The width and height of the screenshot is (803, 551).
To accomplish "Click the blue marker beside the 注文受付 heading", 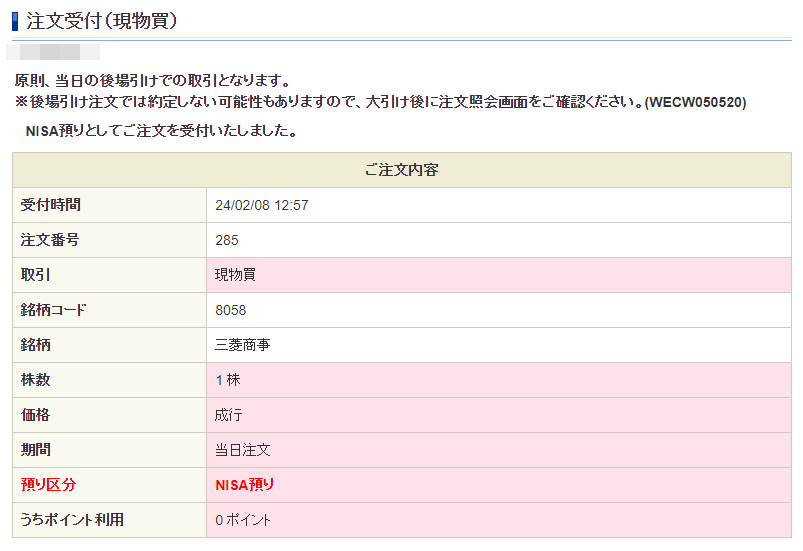I will tap(16, 21).
